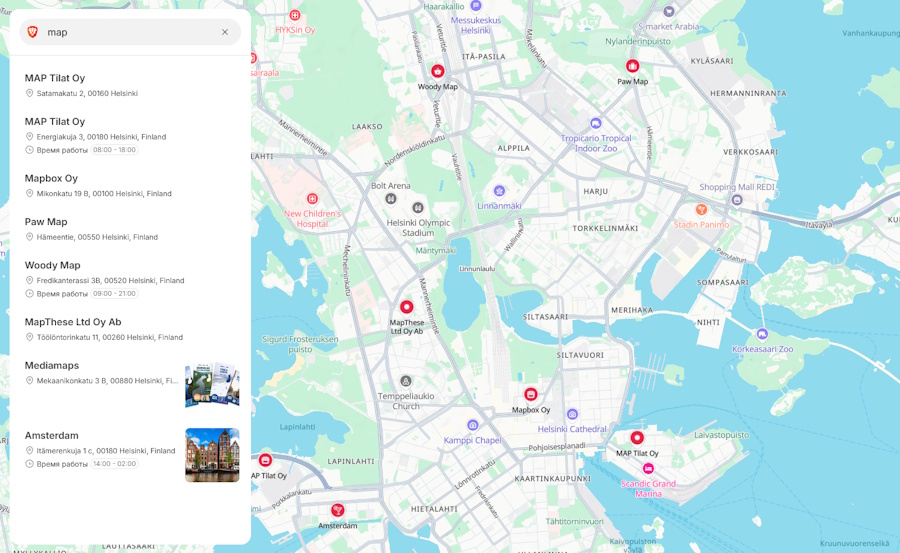Click the ITÄ-PASILA district label
This screenshot has width=900, height=553.
pos(483,56)
